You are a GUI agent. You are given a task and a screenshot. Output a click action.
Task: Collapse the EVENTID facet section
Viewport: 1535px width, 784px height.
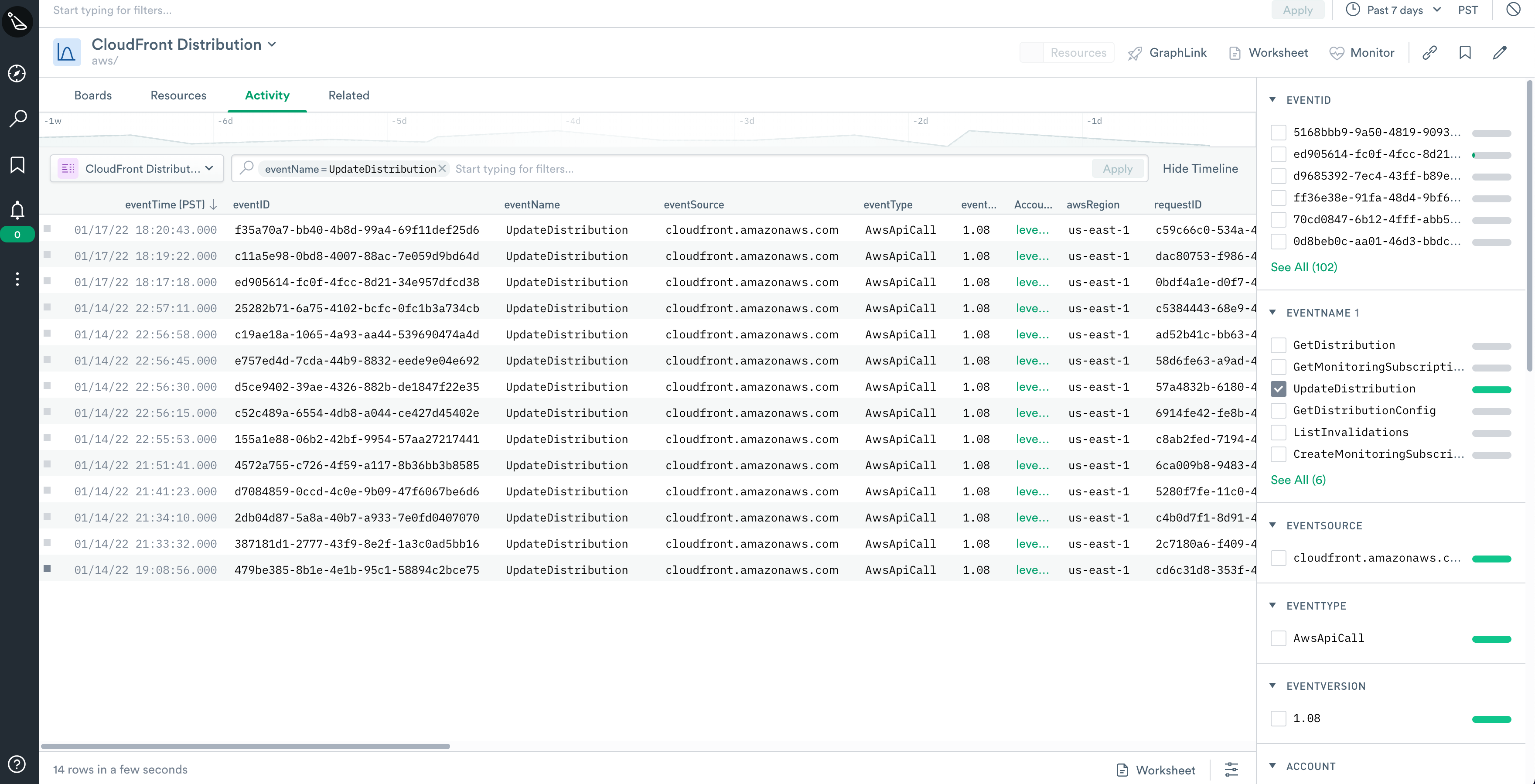point(1272,99)
